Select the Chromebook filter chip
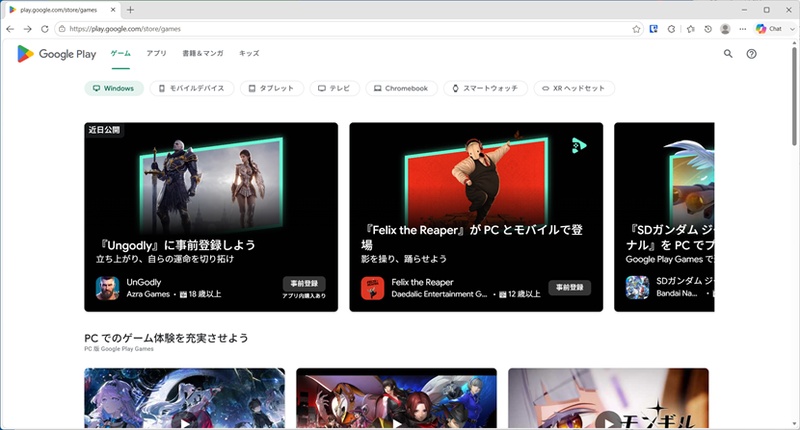The height and width of the screenshot is (430, 800). 402,88
